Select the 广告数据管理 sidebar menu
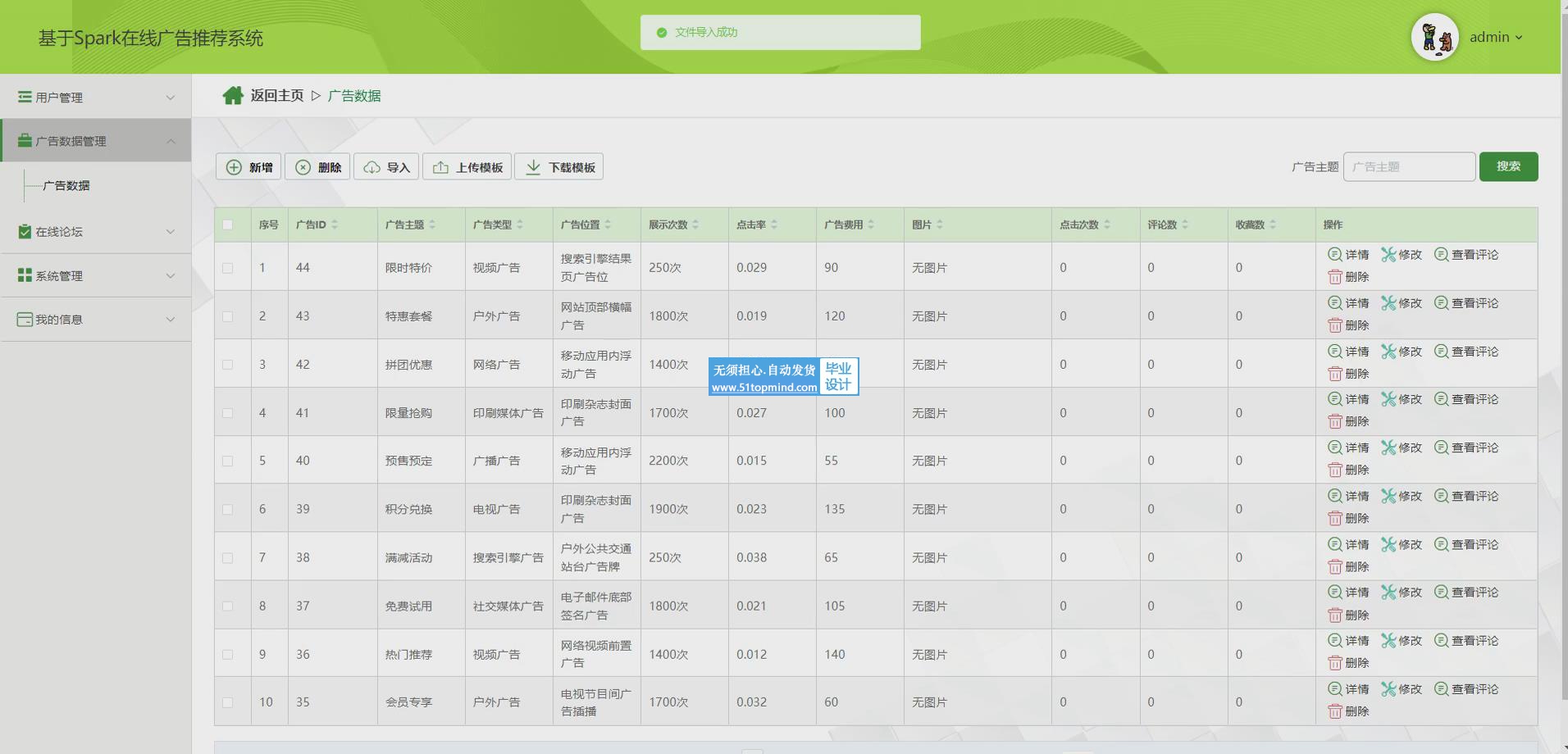1568x754 pixels. (96, 140)
